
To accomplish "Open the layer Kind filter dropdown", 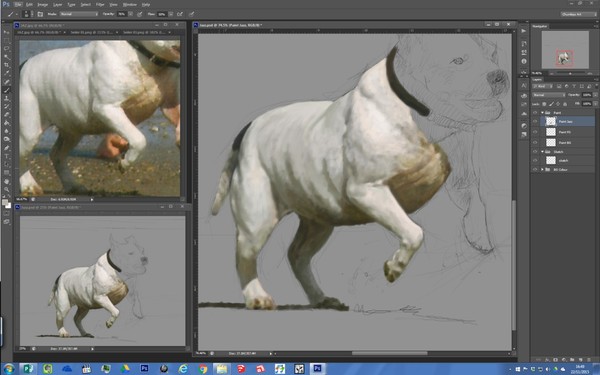I will pos(543,86).
